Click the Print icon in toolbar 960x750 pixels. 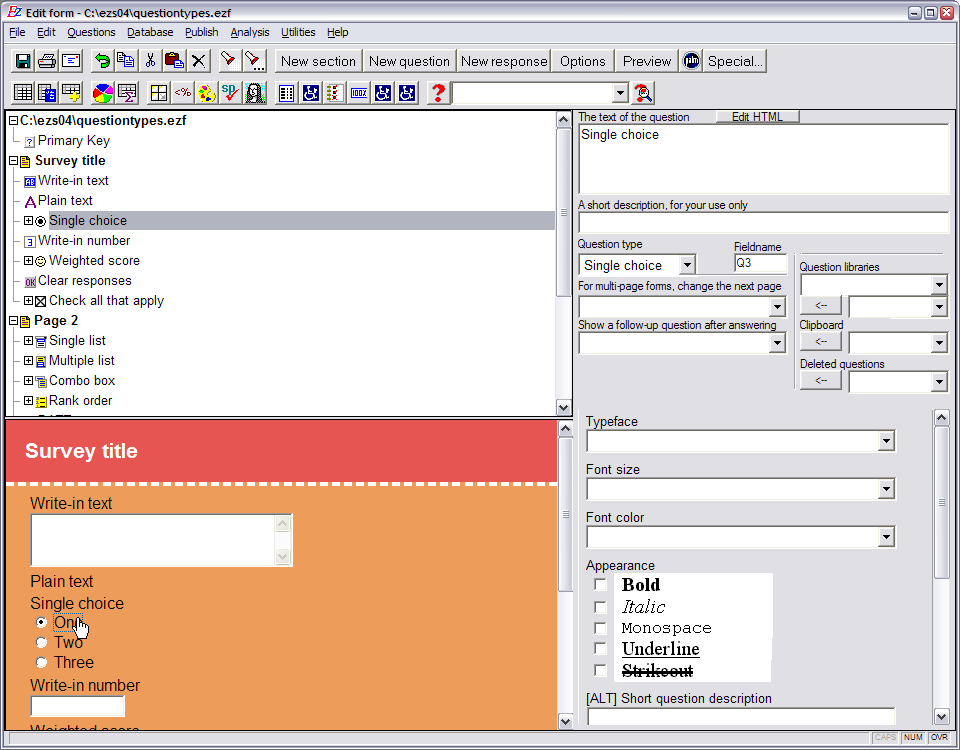point(47,61)
